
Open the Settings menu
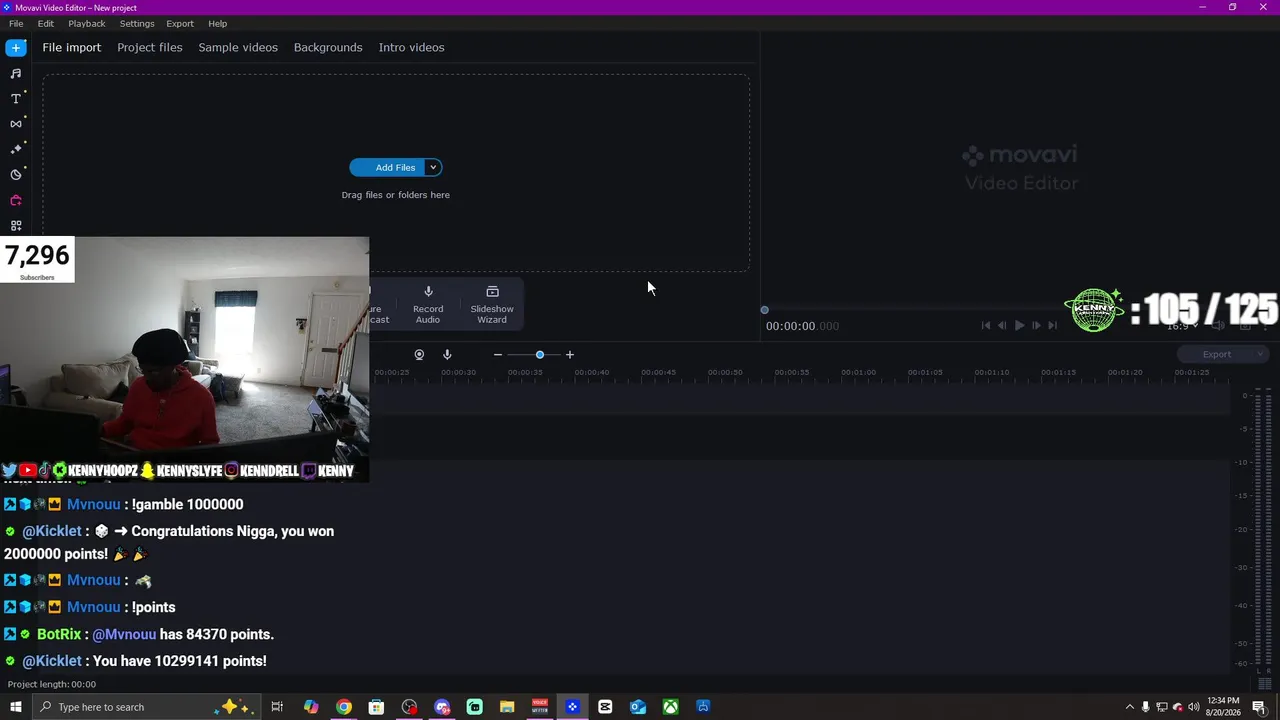coord(137,24)
